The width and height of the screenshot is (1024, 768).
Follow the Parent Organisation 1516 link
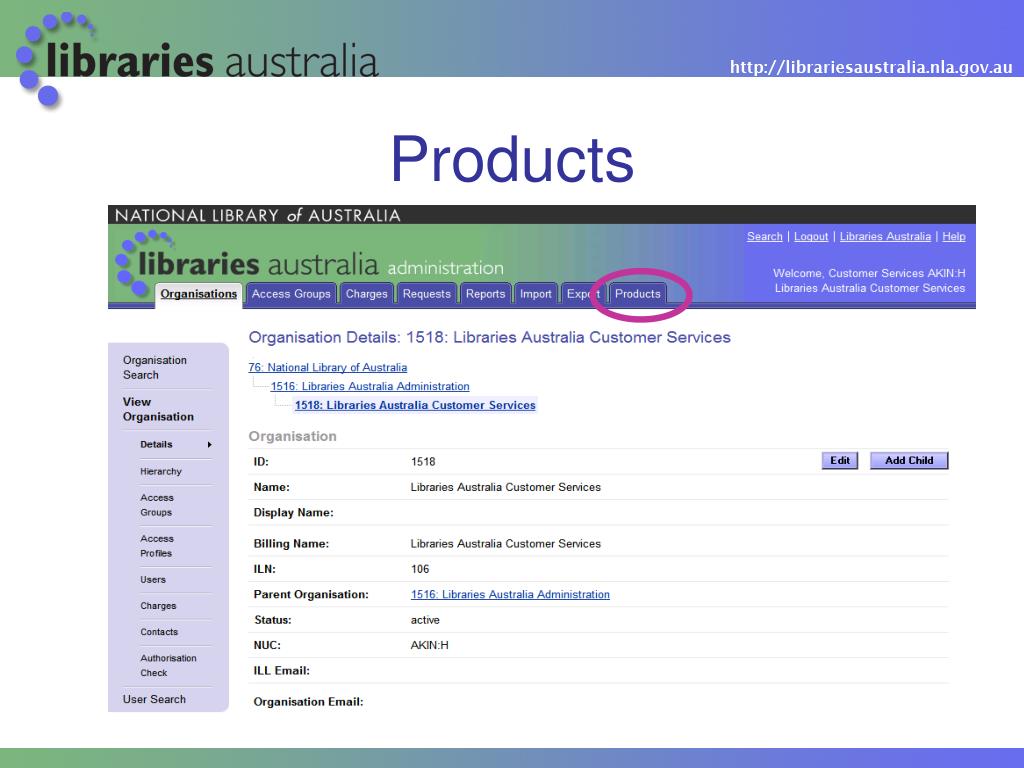(510, 594)
